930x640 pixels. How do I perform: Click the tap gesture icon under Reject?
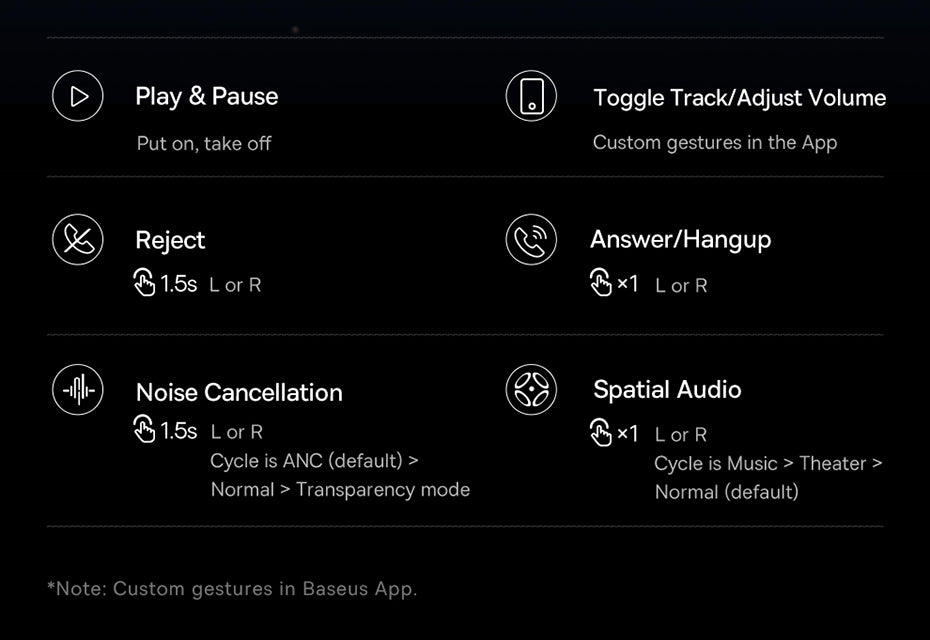(145, 284)
